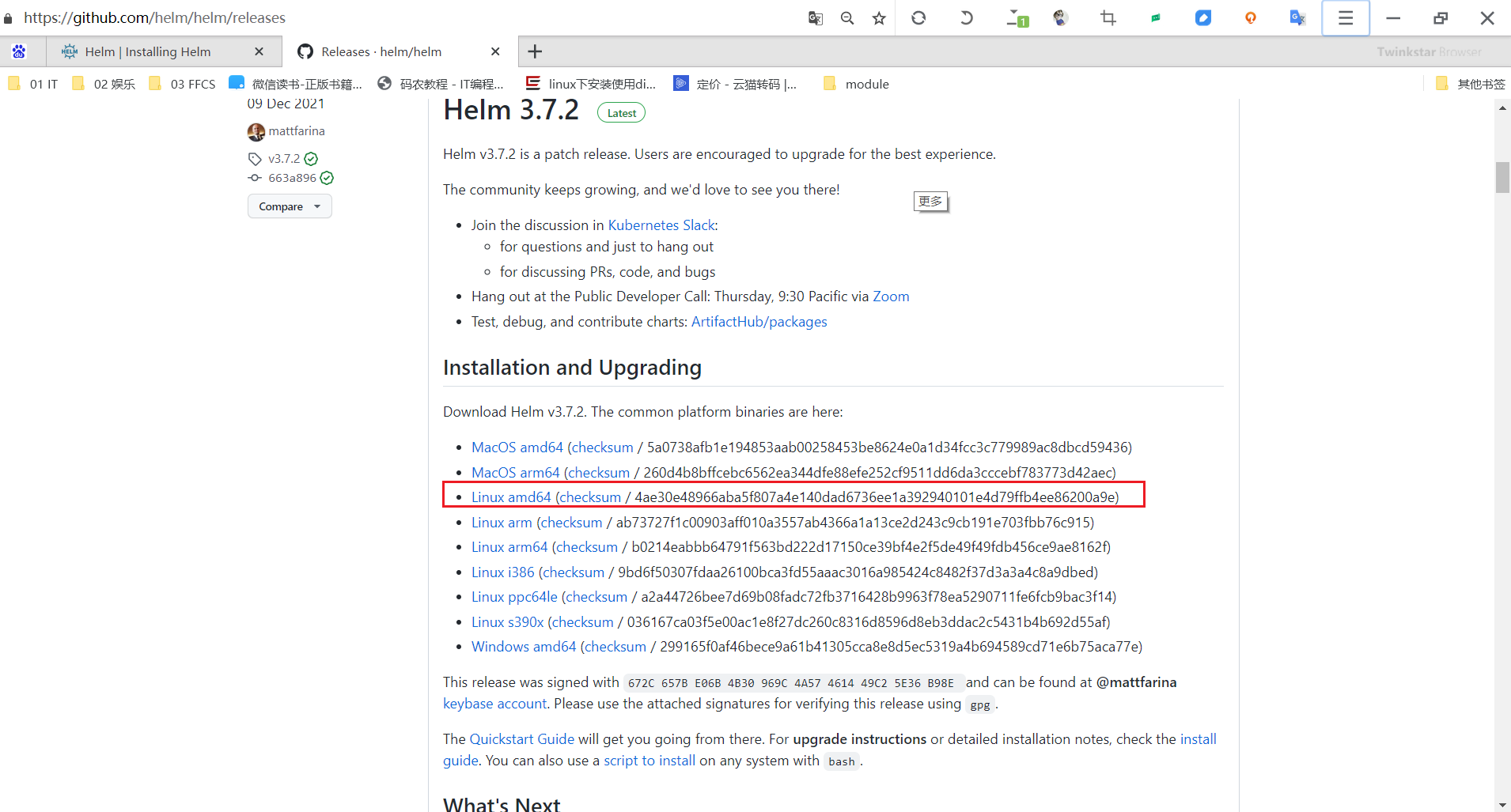Open the 02 娱乐 bookmark folder
Viewport: 1511px width, 812px height.
(104, 84)
